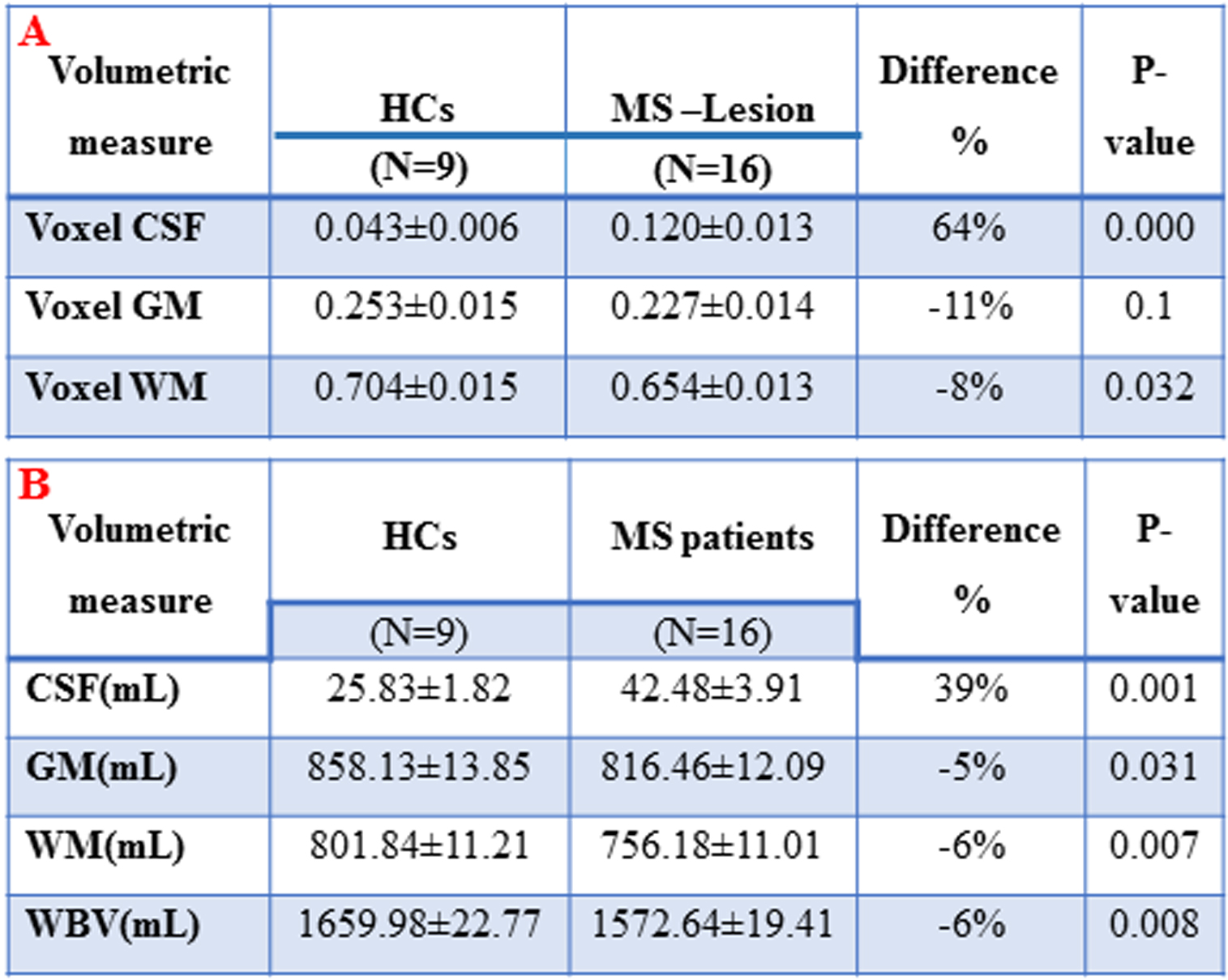Viewport: 1228px width, 980px height.
Task: Click the red letter A label
Action: (x=33, y=32)
